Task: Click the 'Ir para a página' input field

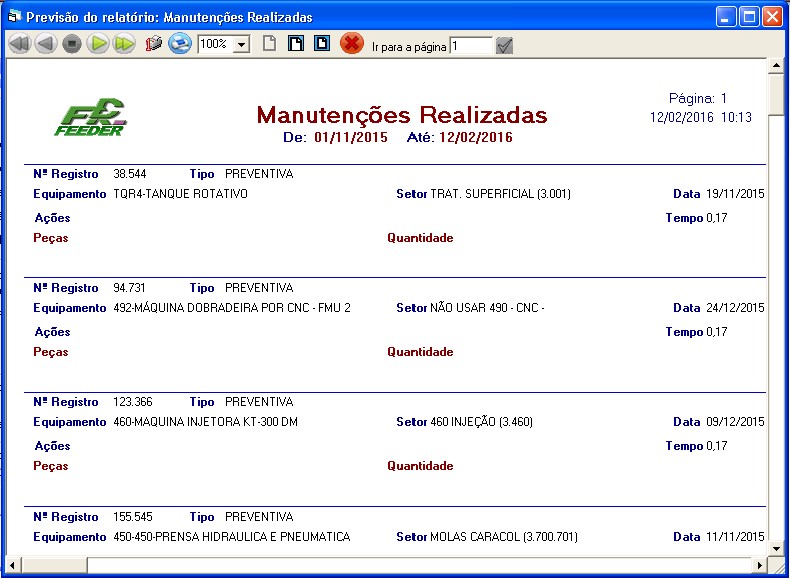Action: [x=471, y=46]
